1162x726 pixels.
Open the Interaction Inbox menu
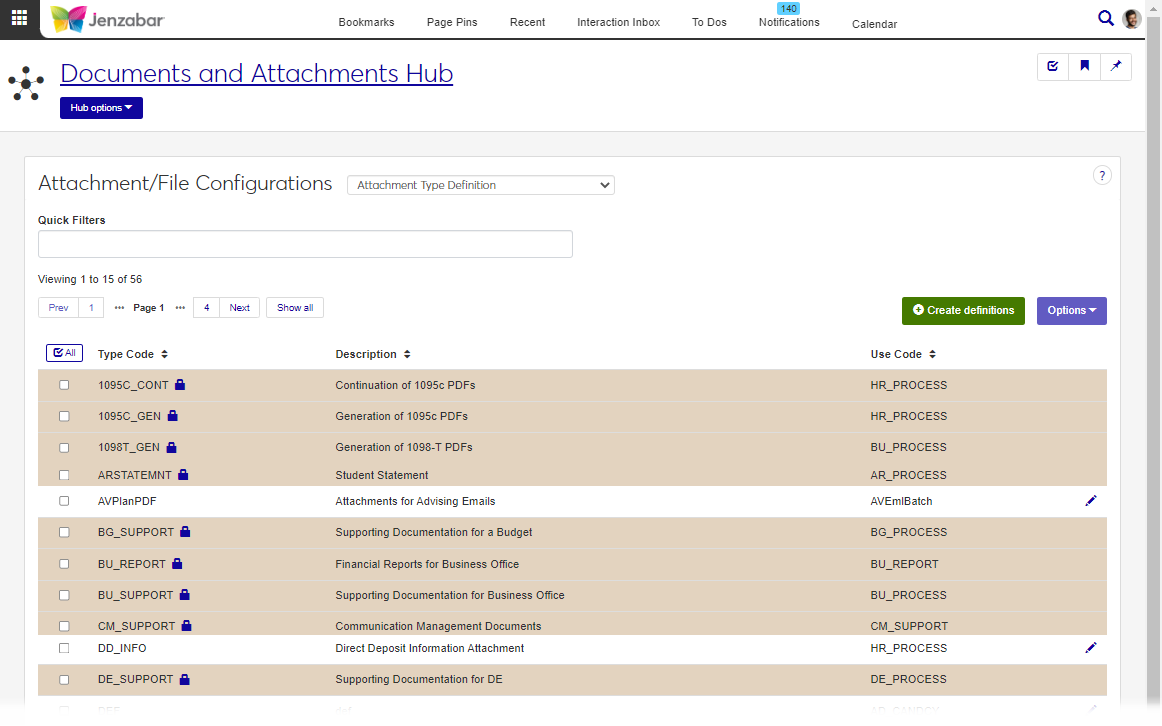click(618, 22)
